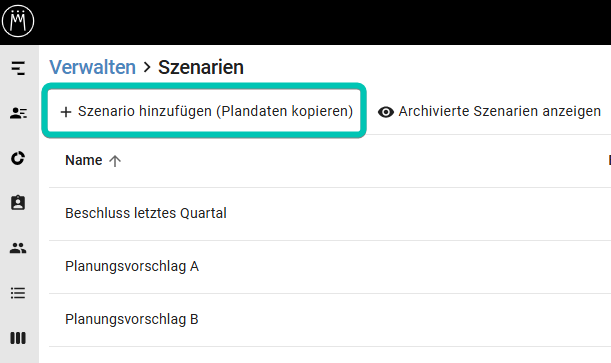
Task: Sort by the arrow next to Name
Action: click(x=115, y=161)
